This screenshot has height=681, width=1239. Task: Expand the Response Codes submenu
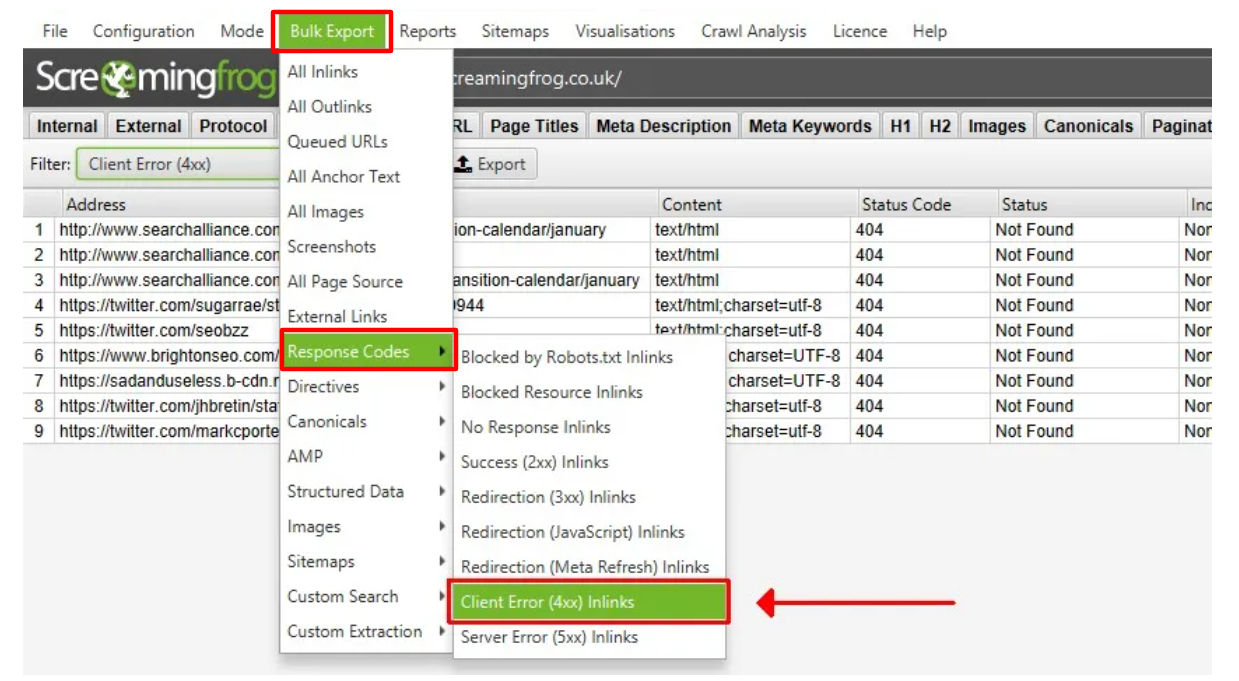(368, 352)
